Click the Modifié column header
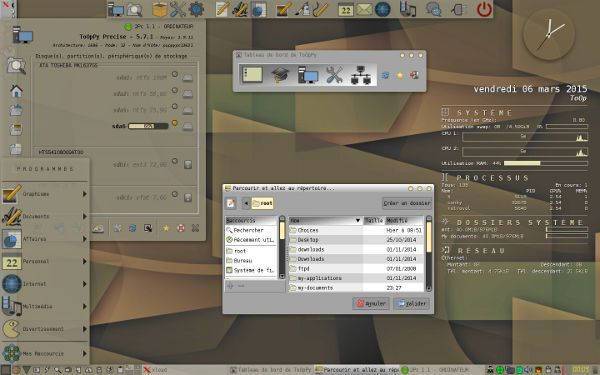Viewport: 600px width, 375px height. [x=404, y=220]
